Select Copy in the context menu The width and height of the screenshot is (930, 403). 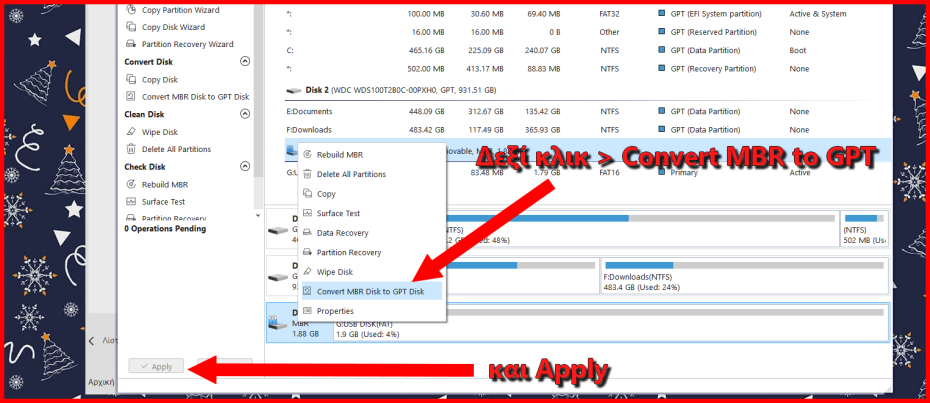pyautogui.click(x=372, y=194)
